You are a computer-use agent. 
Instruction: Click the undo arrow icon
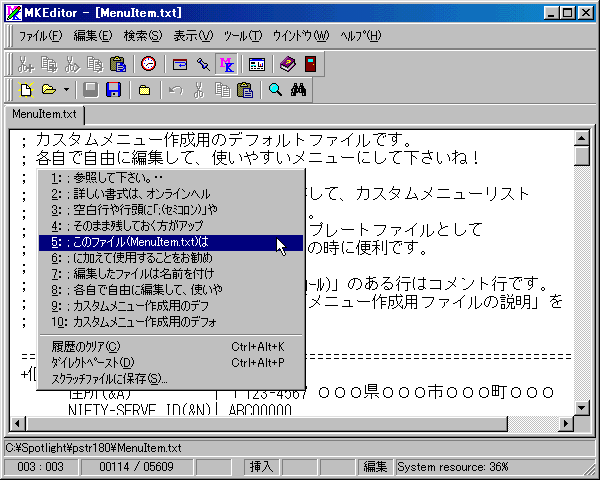[176, 90]
